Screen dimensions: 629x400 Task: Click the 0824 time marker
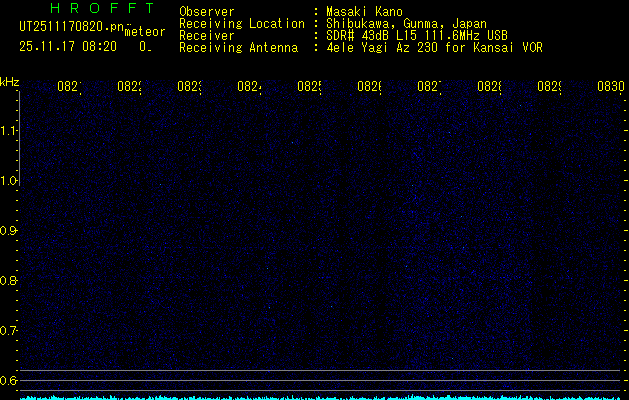[249, 86]
